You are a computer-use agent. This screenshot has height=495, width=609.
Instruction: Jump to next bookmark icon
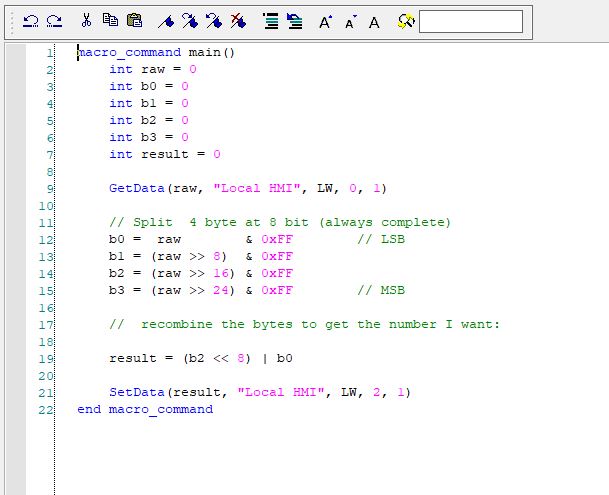[x=189, y=21]
